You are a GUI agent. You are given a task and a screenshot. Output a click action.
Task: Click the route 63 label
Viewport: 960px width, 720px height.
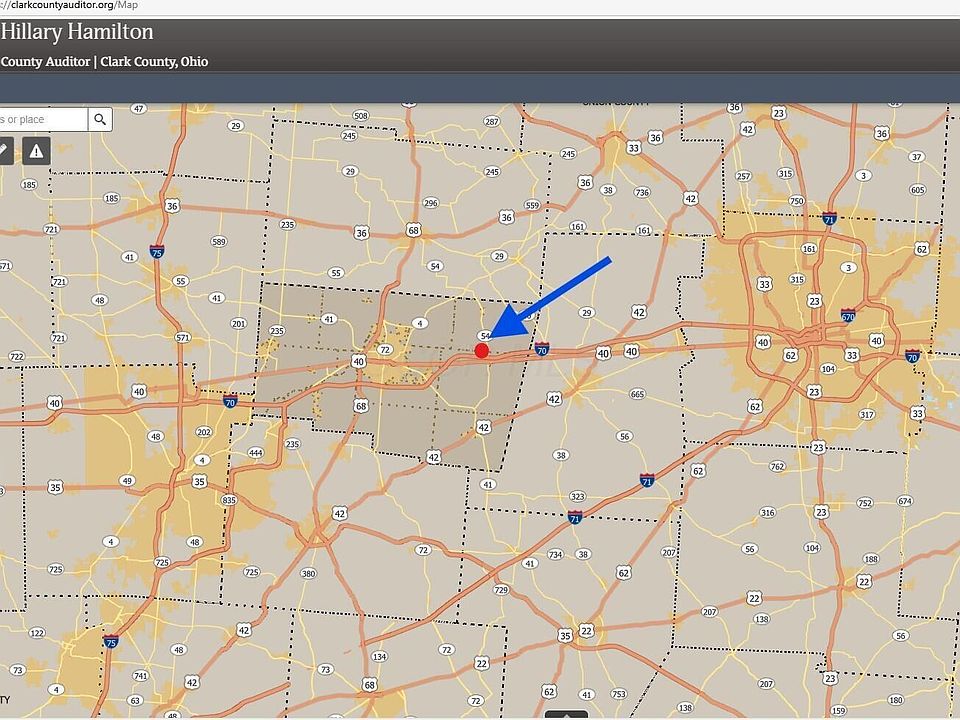(135, 700)
